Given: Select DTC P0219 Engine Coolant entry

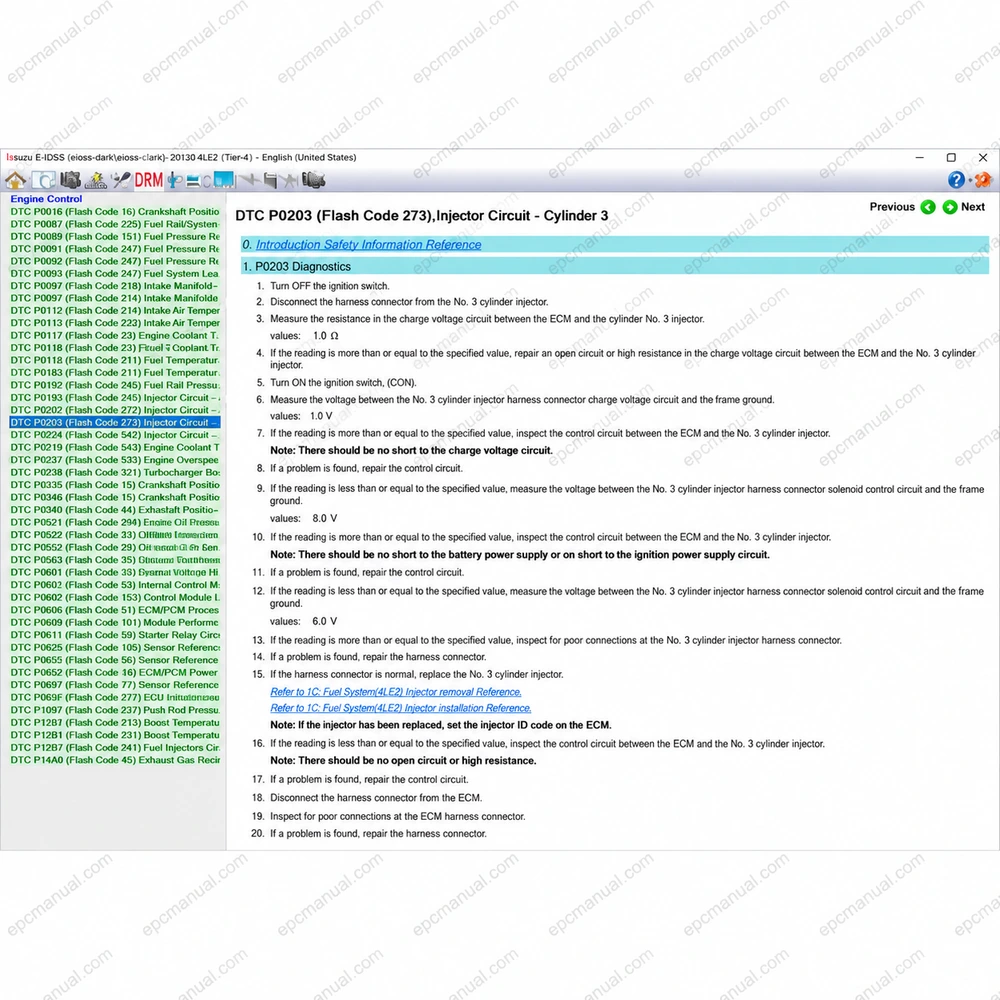Looking at the screenshot, I should click(x=115, y=448).
